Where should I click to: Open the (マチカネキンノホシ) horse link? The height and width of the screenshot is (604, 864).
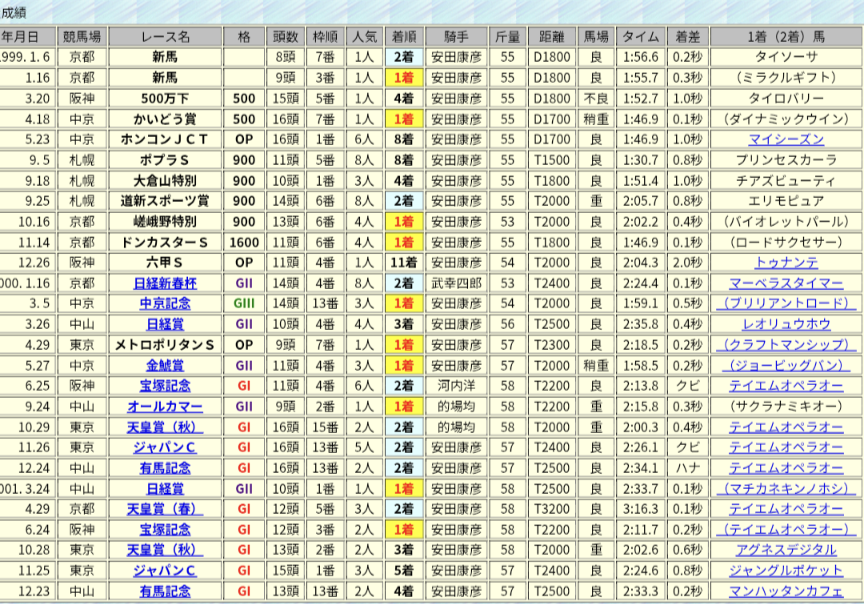click(785, 489)
